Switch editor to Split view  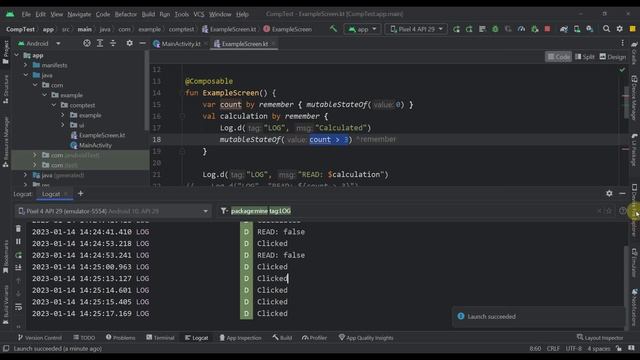584,57
